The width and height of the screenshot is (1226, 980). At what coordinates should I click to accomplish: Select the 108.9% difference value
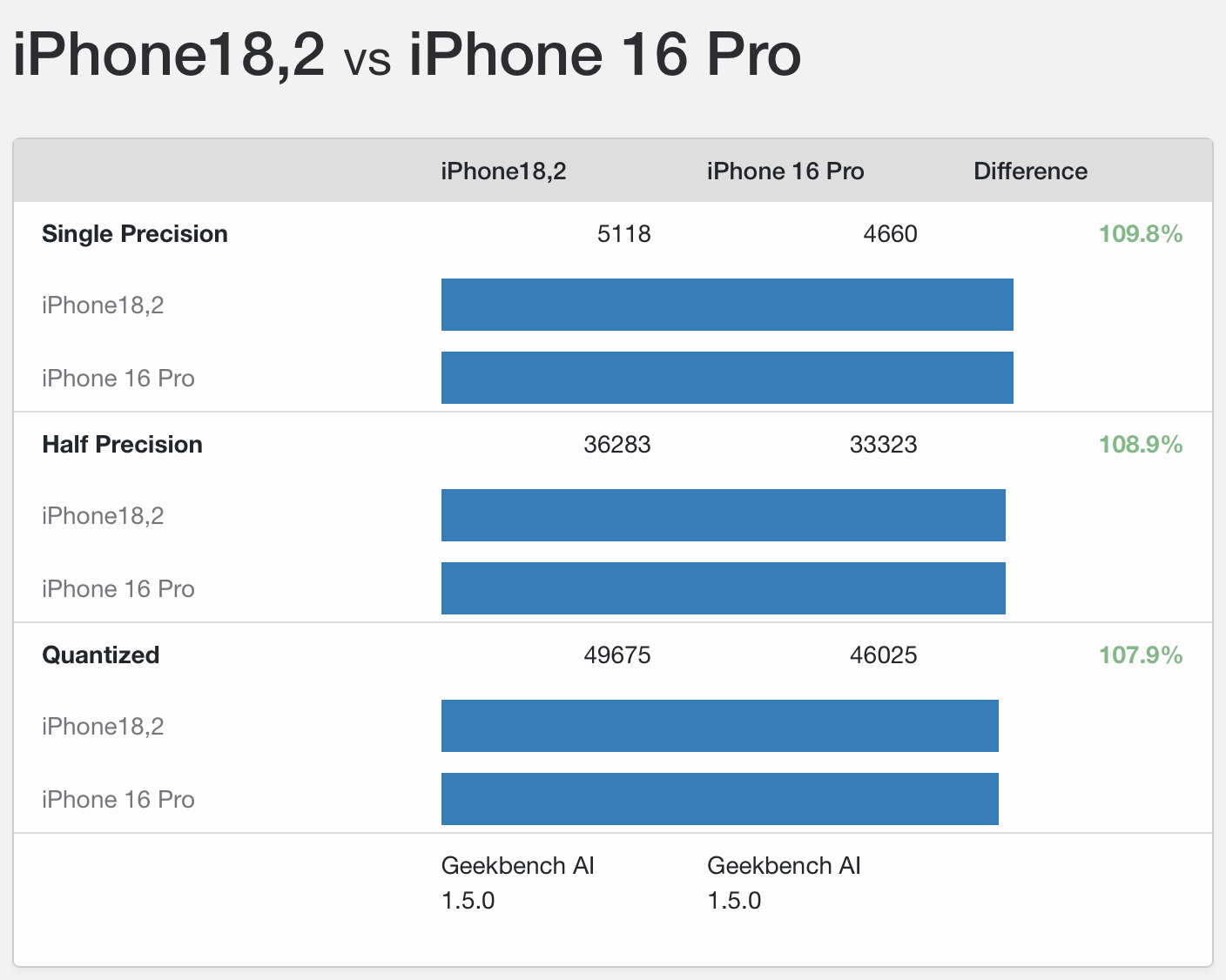coord(1140,445)
